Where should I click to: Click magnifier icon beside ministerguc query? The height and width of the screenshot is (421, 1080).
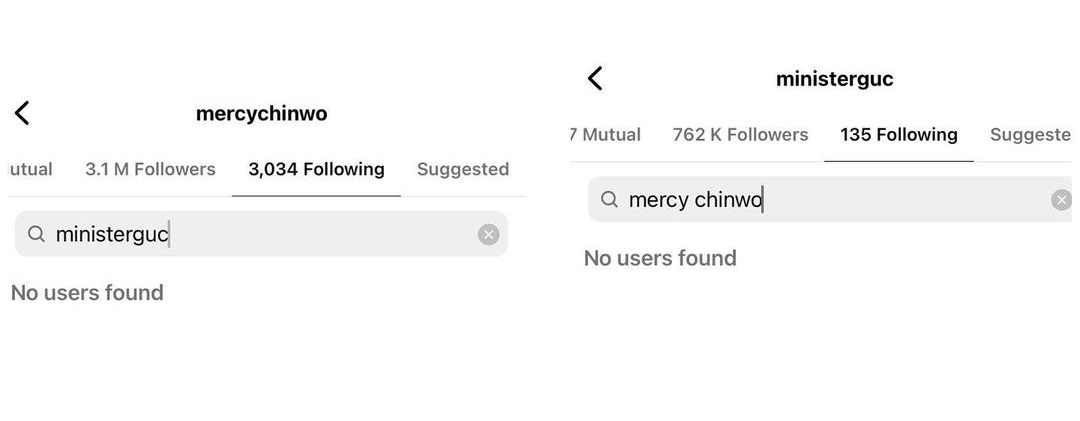tap(37, 234)
